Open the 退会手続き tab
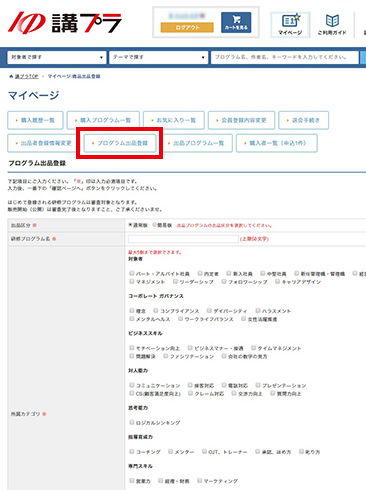366x490 pixels. (304, 120)
